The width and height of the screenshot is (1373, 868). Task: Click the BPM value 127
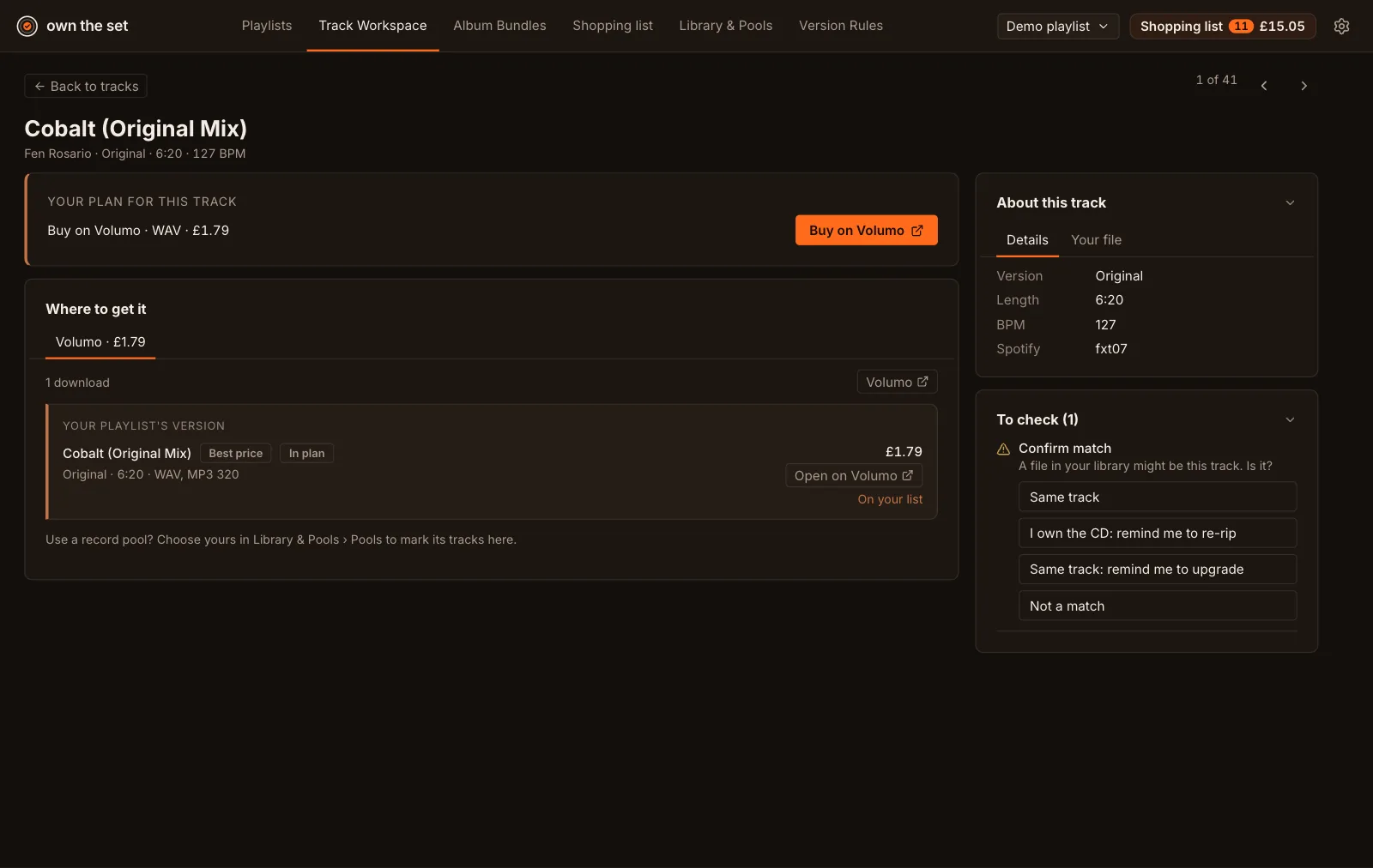click(x=1105, y=325)
